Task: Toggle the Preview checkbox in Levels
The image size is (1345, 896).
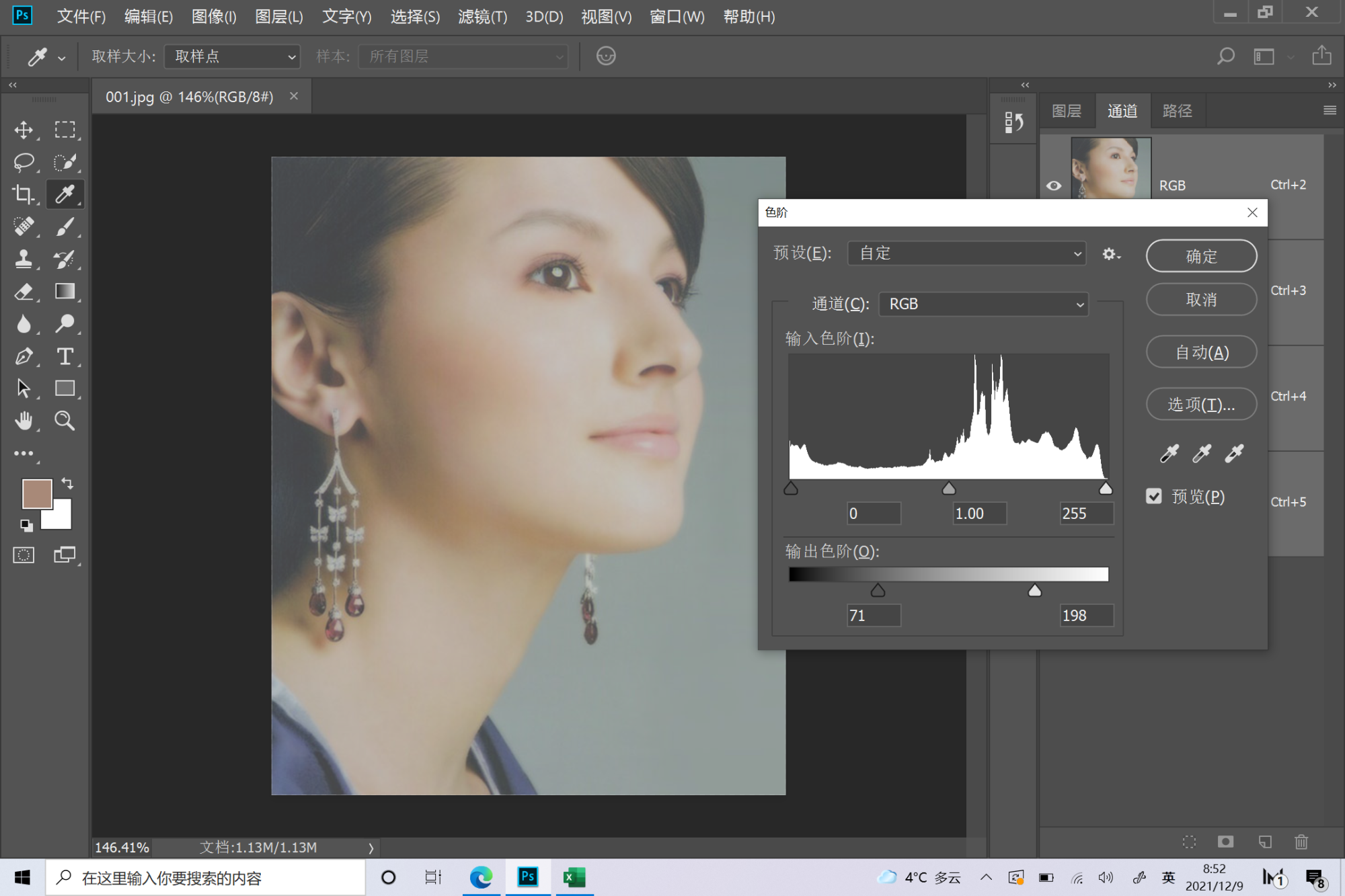Action: 1154,496
